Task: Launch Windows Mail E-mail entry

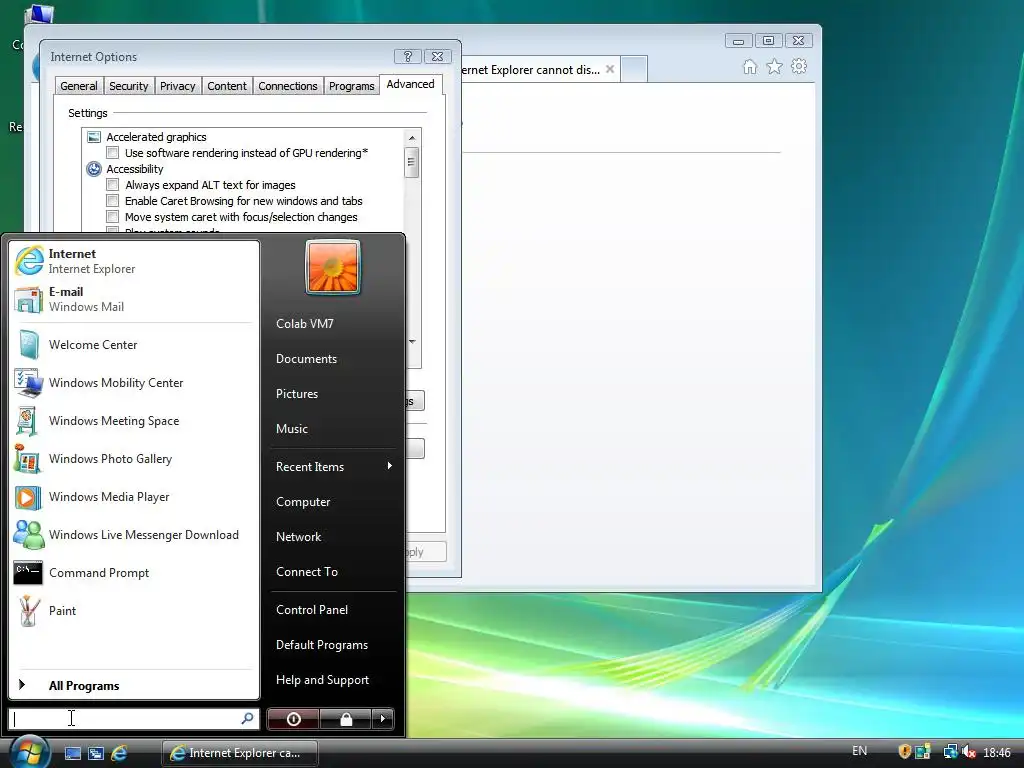Action: [134, 299]
